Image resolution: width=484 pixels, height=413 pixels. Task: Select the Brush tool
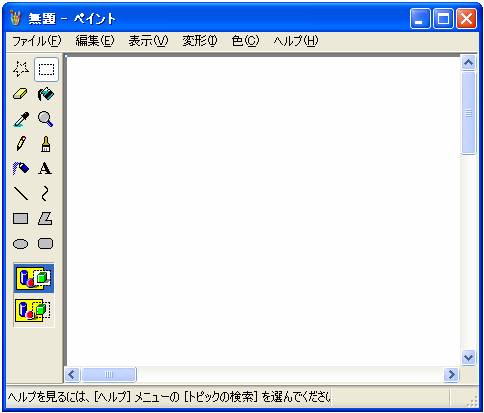point(46,144)
